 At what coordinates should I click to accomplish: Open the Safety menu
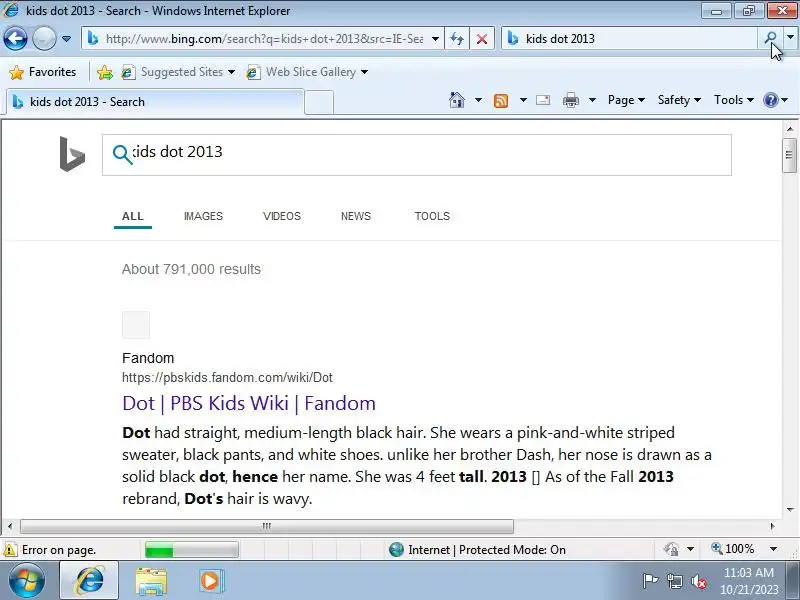point(679,100)
